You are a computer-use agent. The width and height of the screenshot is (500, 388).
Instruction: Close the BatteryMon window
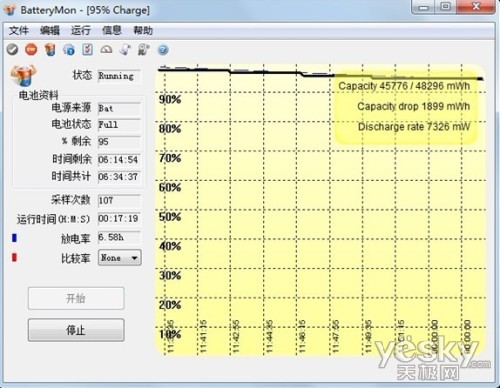pyautogui.click(x=476, y=7)
